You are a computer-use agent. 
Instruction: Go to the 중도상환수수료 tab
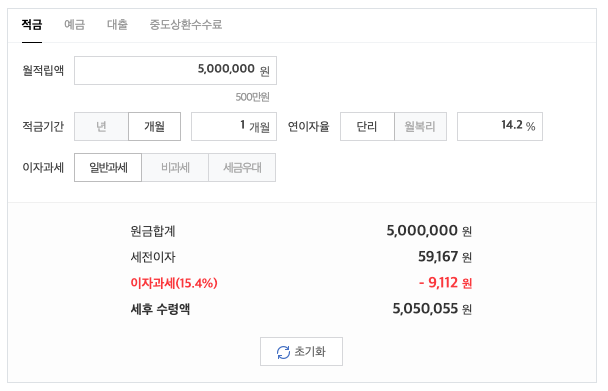click(x=186, y=25)
